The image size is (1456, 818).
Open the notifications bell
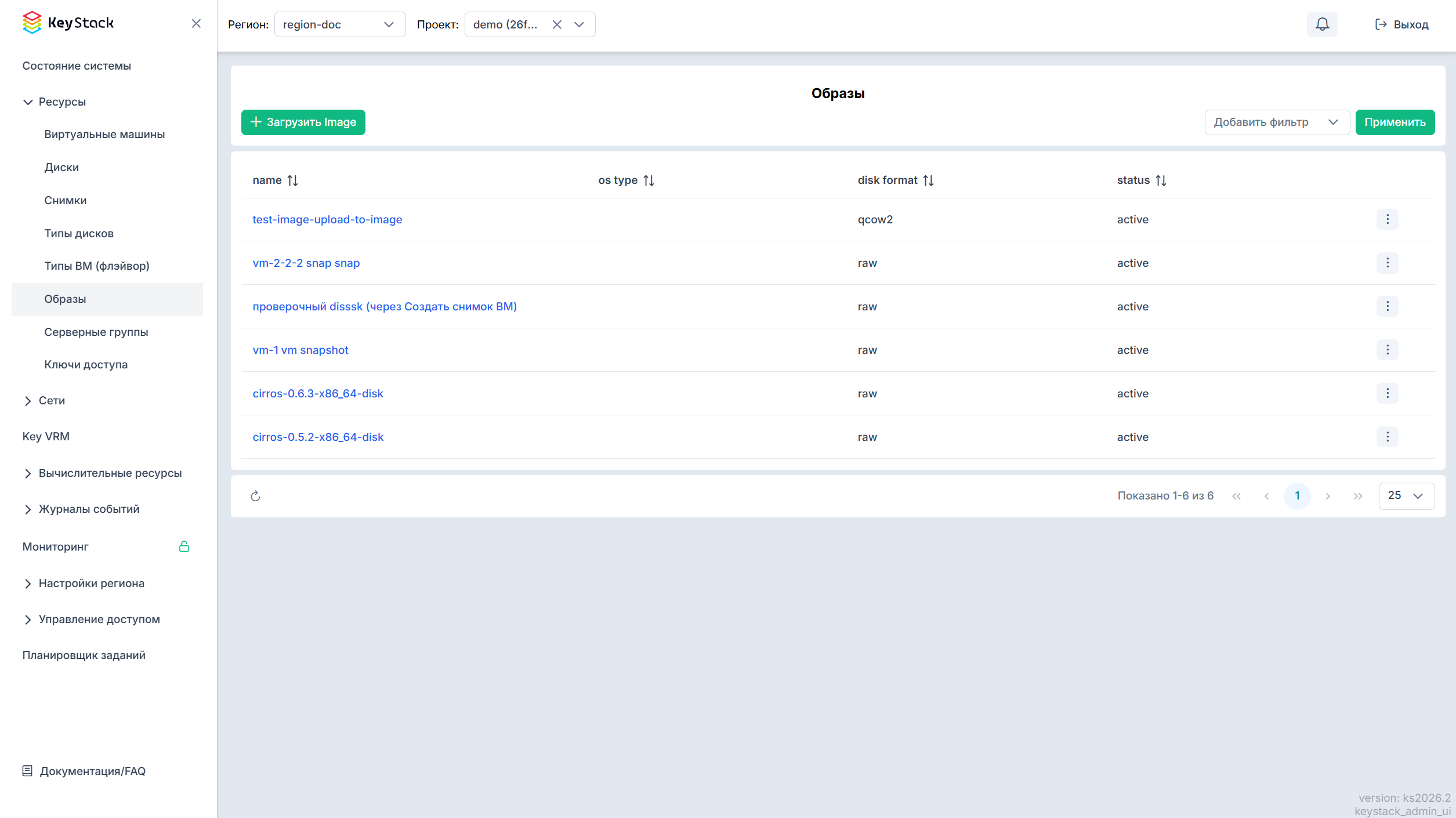1322,24
